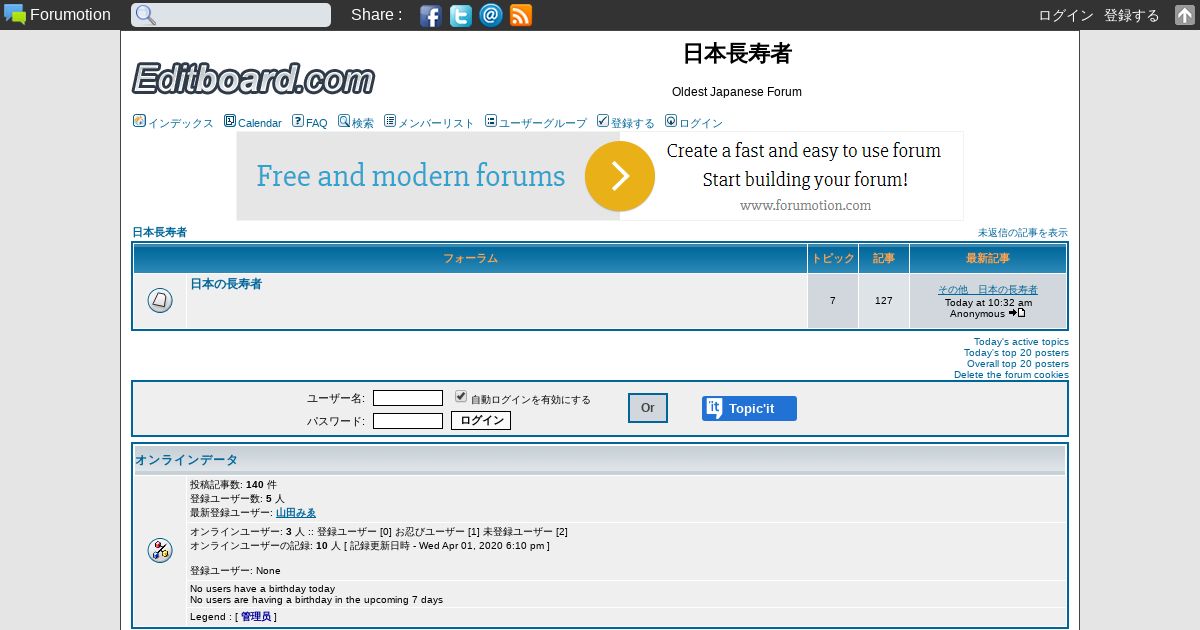Image resolution: width=1200 pixels, height=630 pixels.
Task: Open インデックス in the forum menu
Action: point(181,123)
